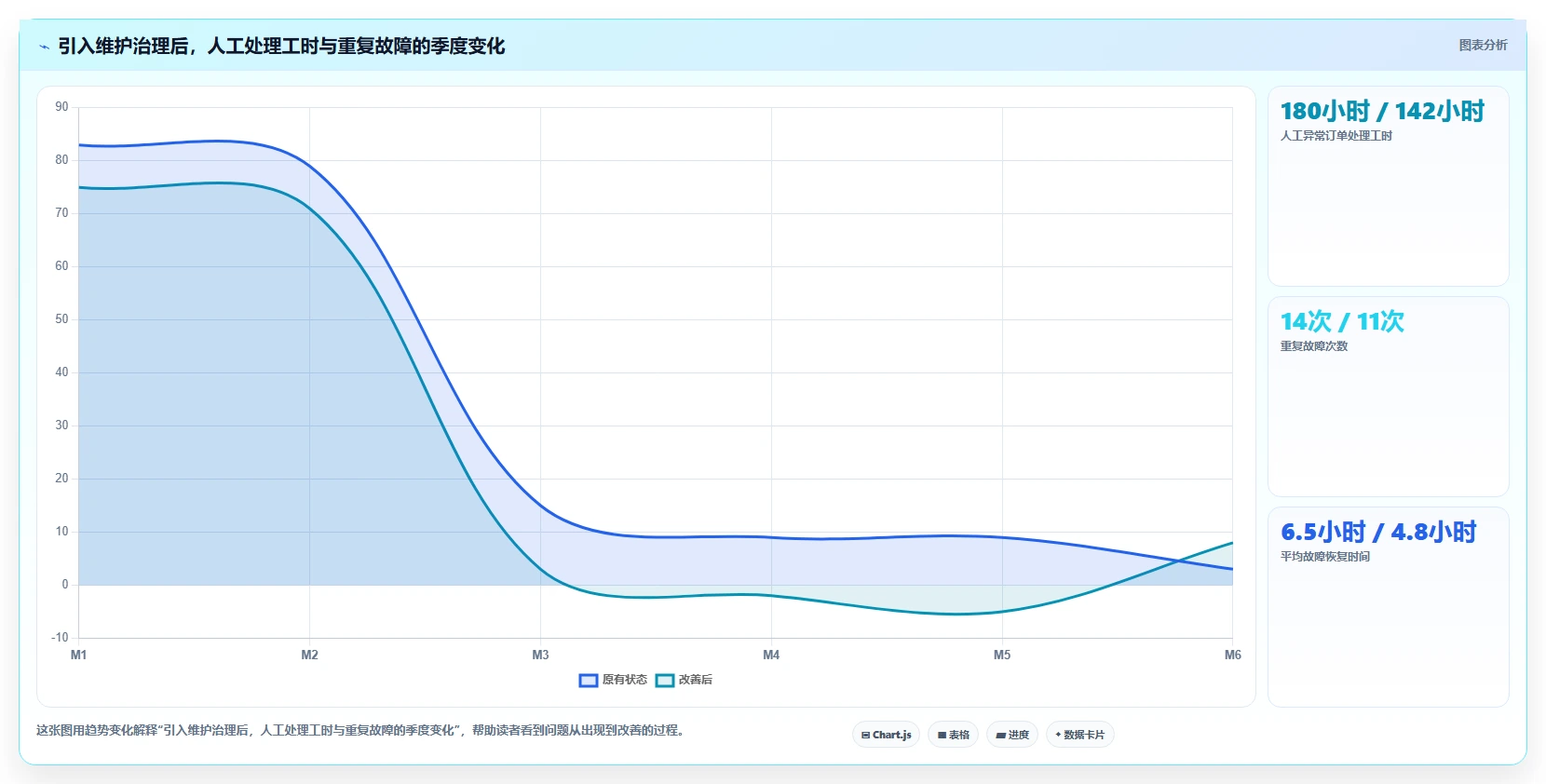Select the 进度 tag pill
This screenshot has height=784, width=1546.
(1012, 735)
